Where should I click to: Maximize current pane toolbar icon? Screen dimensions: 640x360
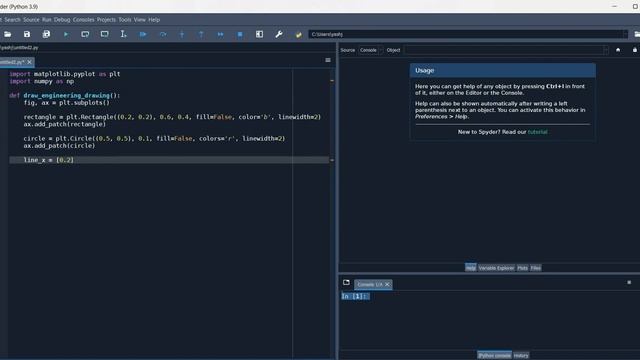coord(259,34)
